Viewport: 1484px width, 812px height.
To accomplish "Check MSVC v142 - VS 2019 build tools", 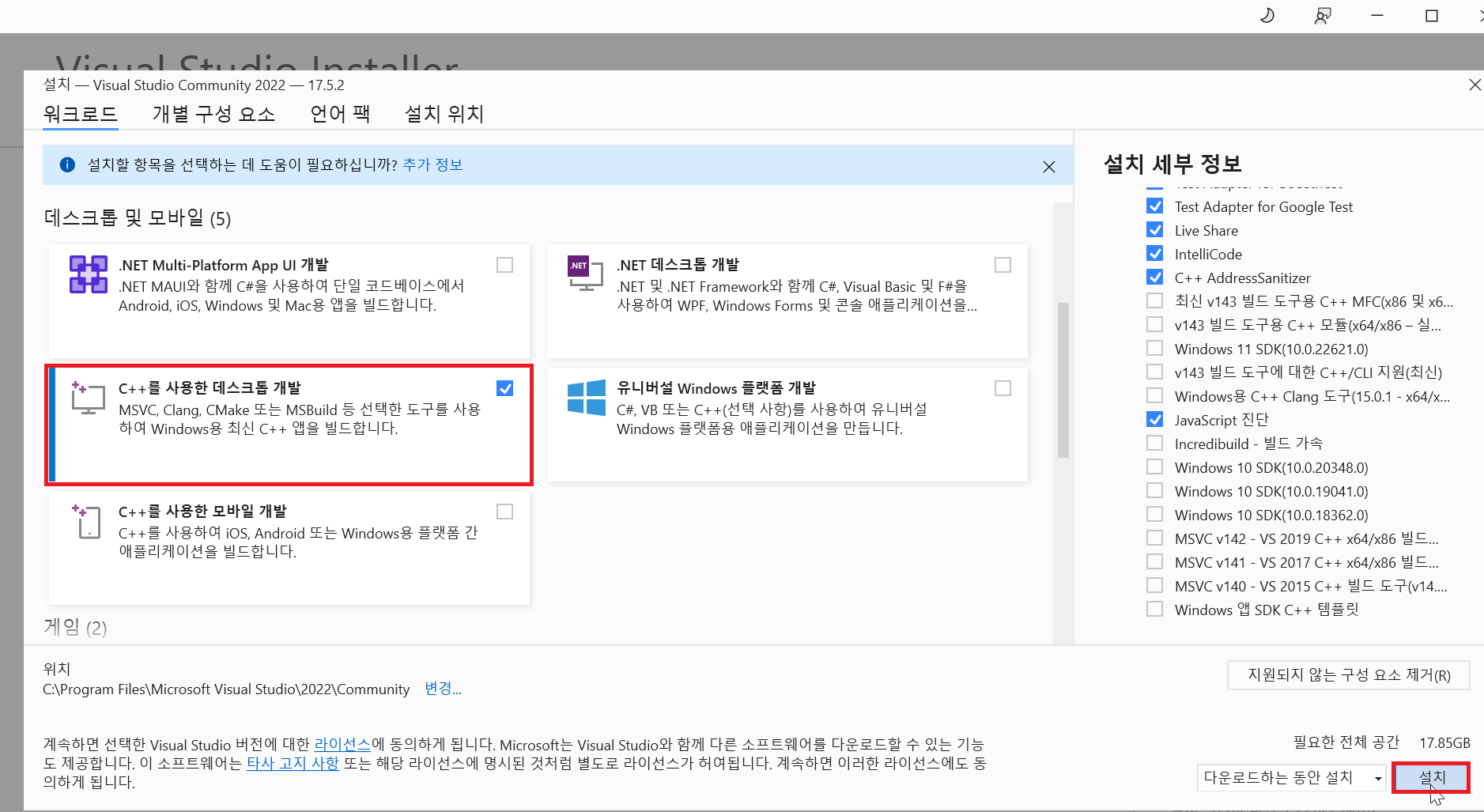I will click(1154, 538).
